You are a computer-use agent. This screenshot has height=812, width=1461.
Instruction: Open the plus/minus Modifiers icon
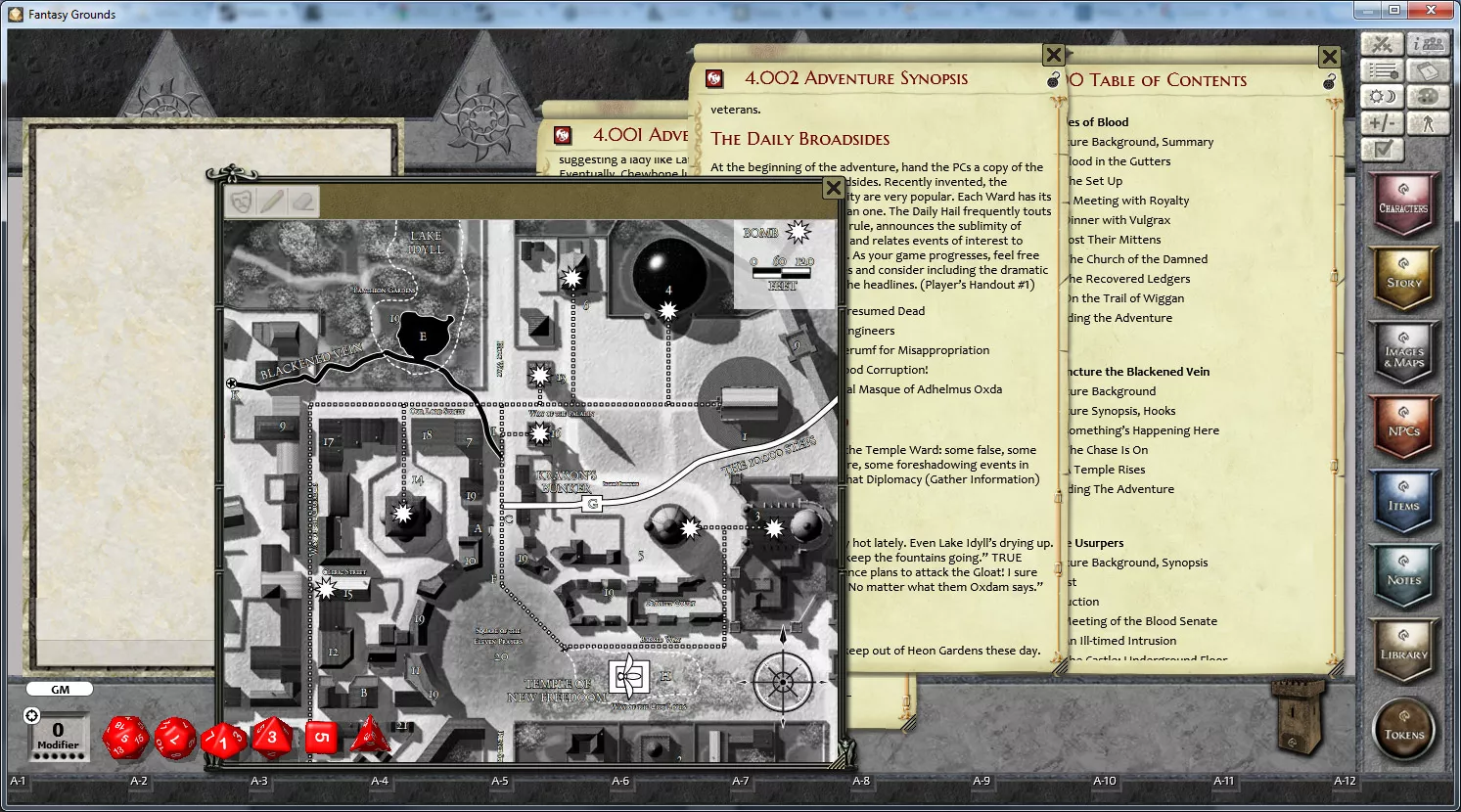point(1383,123)
